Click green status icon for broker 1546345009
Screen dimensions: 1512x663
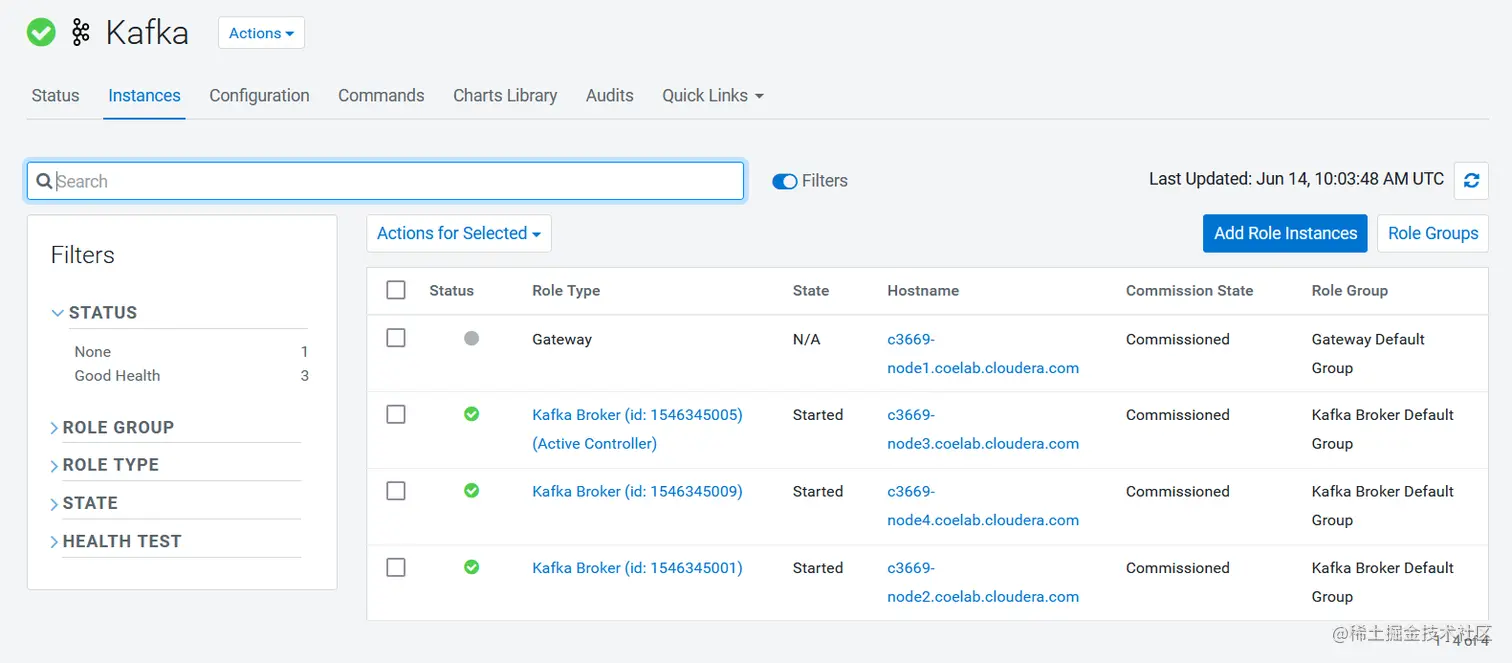[472, 490]
